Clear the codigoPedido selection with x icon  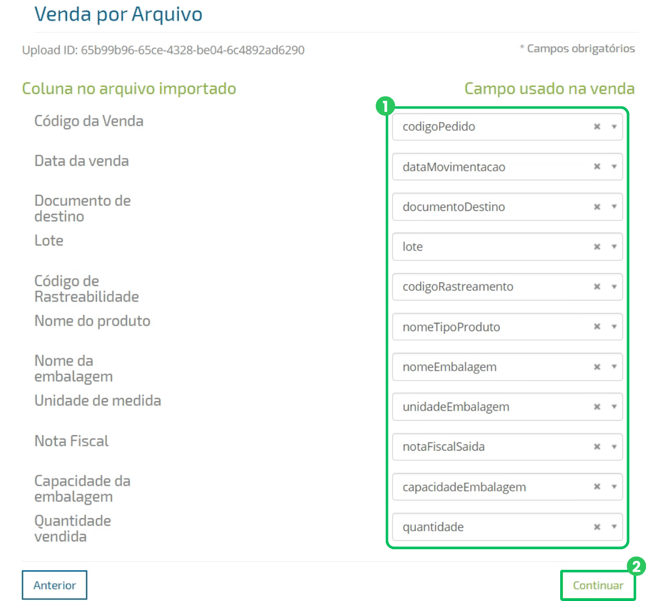tap(597, 127)
